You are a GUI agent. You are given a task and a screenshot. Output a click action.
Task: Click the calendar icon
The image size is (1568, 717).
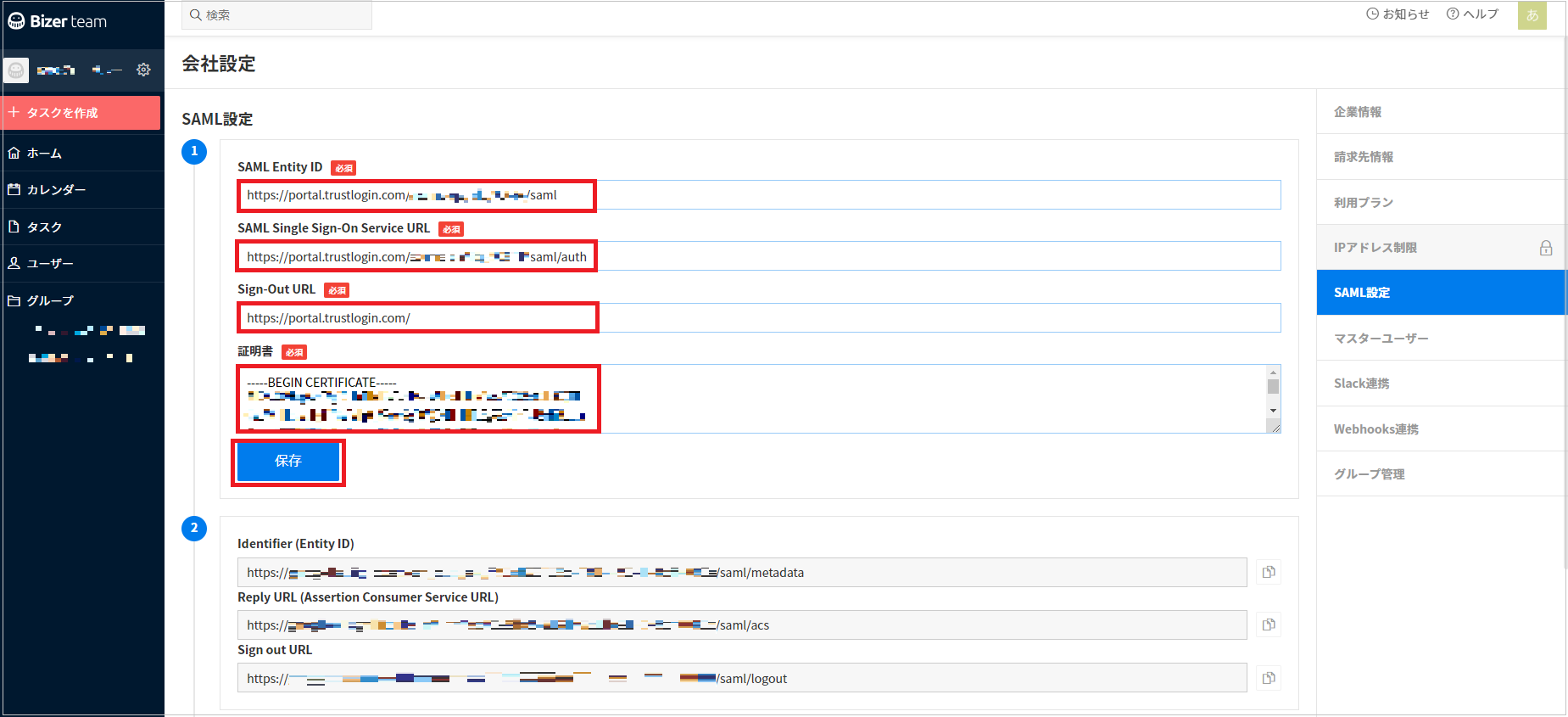14,190
